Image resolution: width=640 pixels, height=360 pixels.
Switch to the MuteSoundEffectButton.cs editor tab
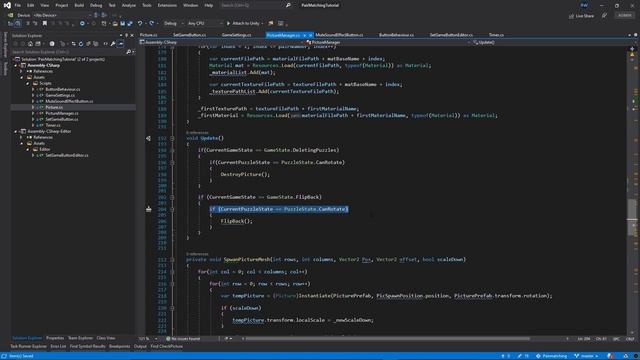tap(339, 35)
